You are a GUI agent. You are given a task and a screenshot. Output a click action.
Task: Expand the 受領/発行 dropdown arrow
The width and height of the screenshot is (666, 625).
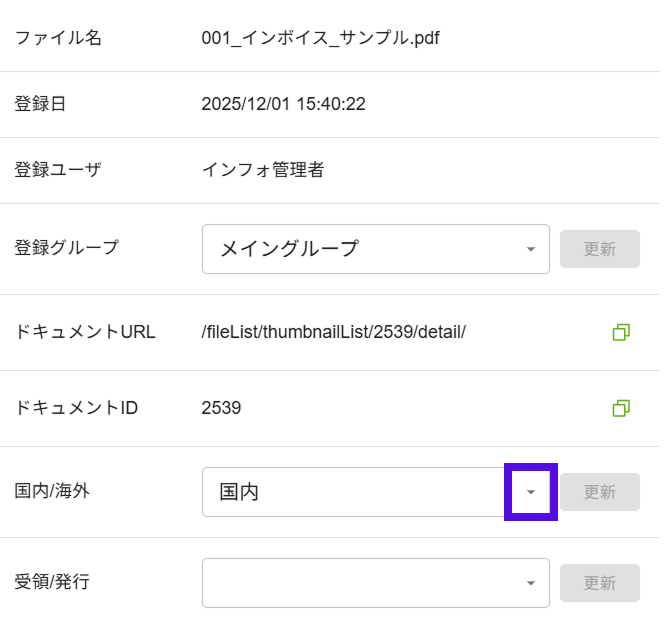[531, 583]
